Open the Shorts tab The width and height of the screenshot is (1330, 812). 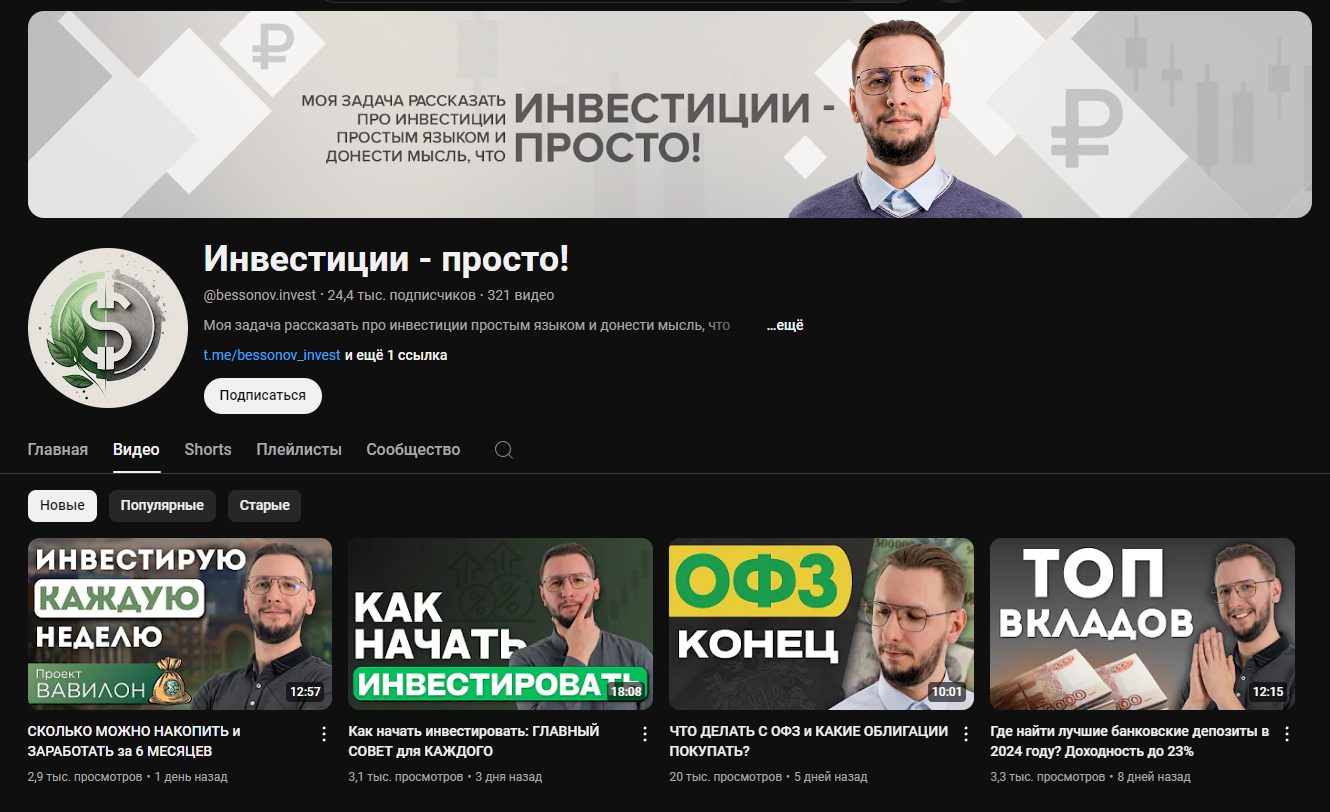coord(208,450)
